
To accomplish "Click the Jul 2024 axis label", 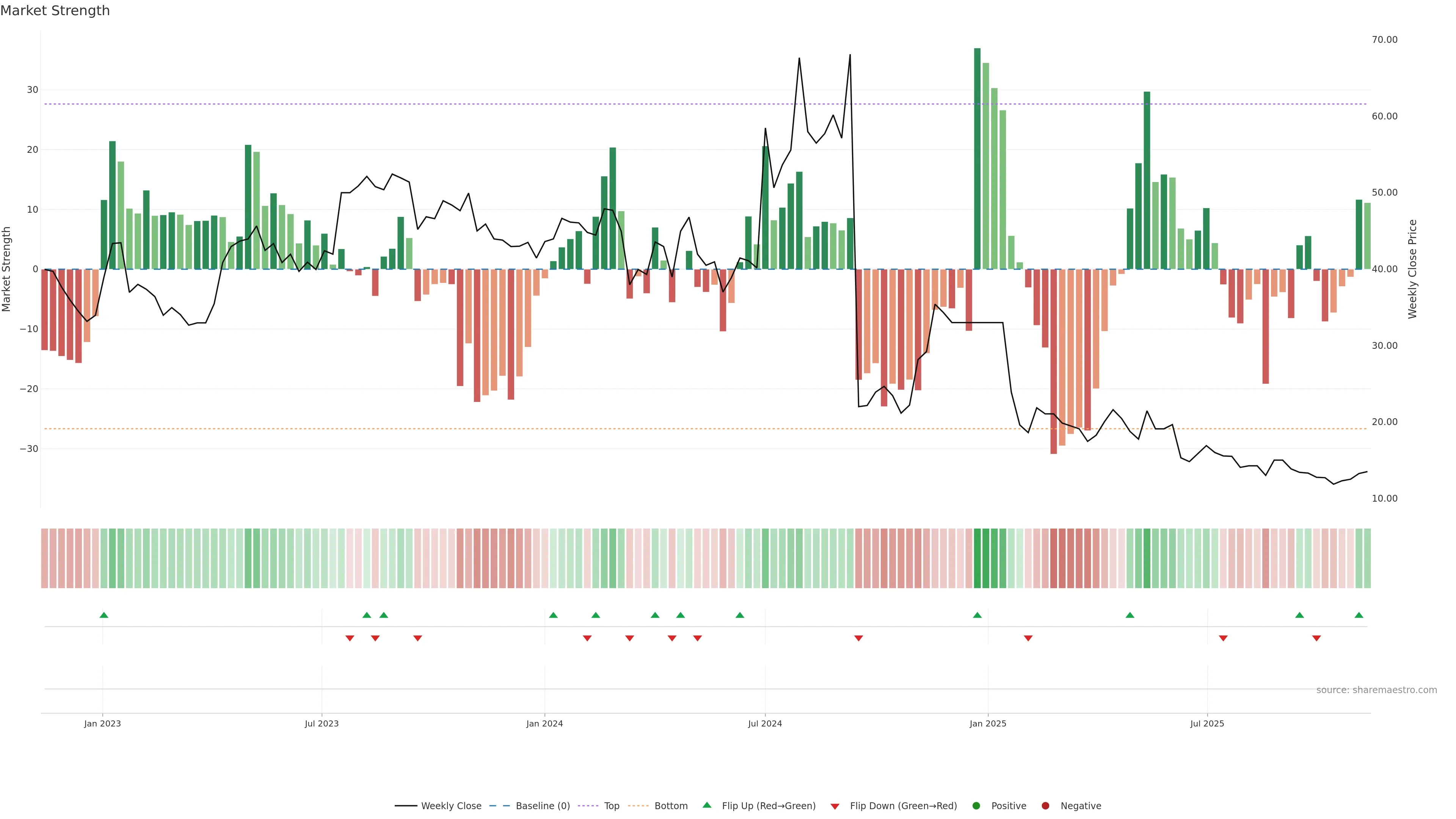I will click(765, 724).
